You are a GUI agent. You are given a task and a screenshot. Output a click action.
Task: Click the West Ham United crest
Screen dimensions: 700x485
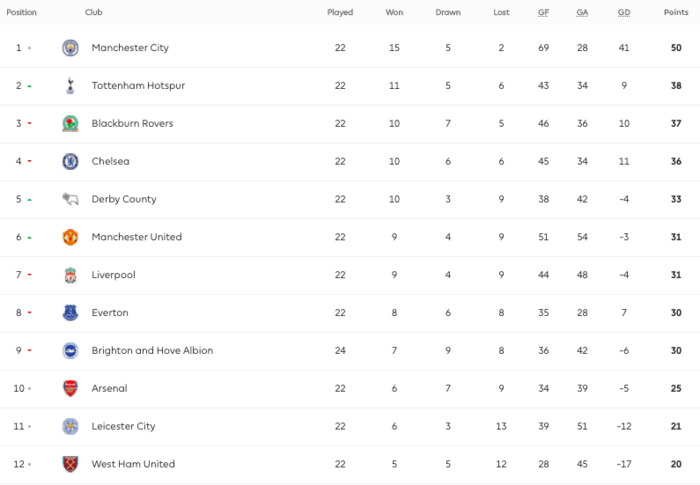(70, 464)
